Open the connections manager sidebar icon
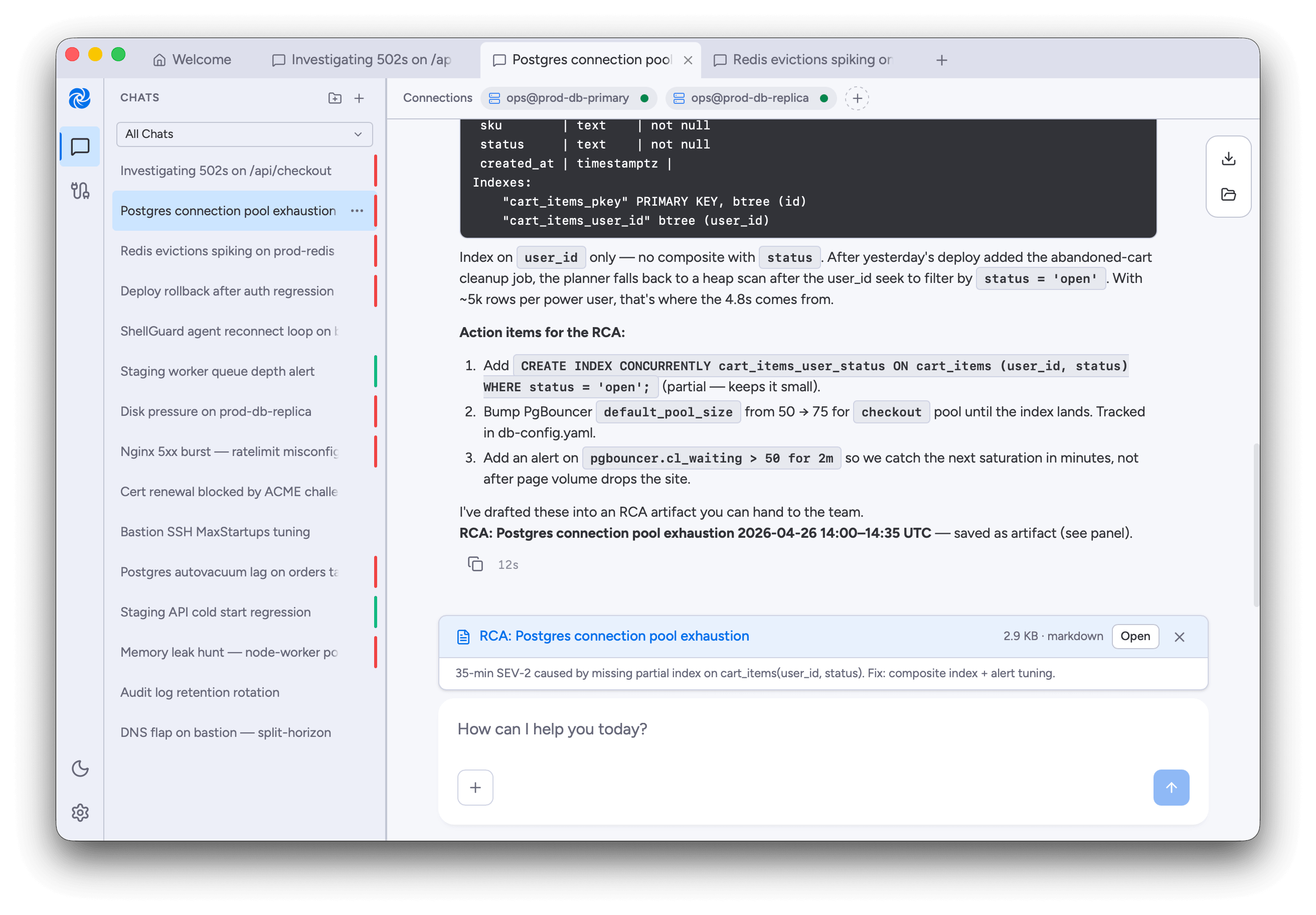This screenshot has height=915, width=1316. tap(80, 191)
